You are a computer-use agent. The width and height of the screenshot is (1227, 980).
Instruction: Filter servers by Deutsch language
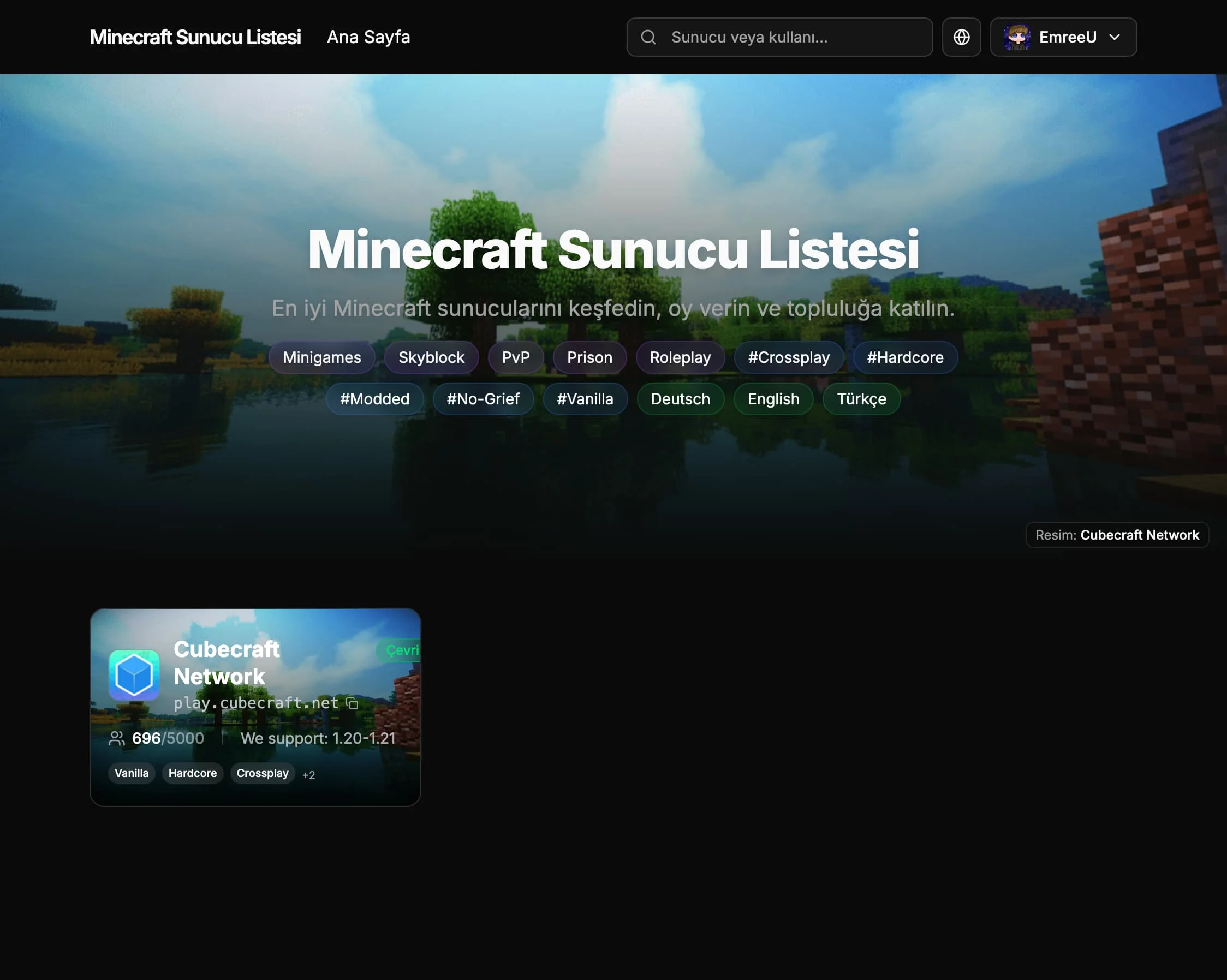tap(680, 399)
